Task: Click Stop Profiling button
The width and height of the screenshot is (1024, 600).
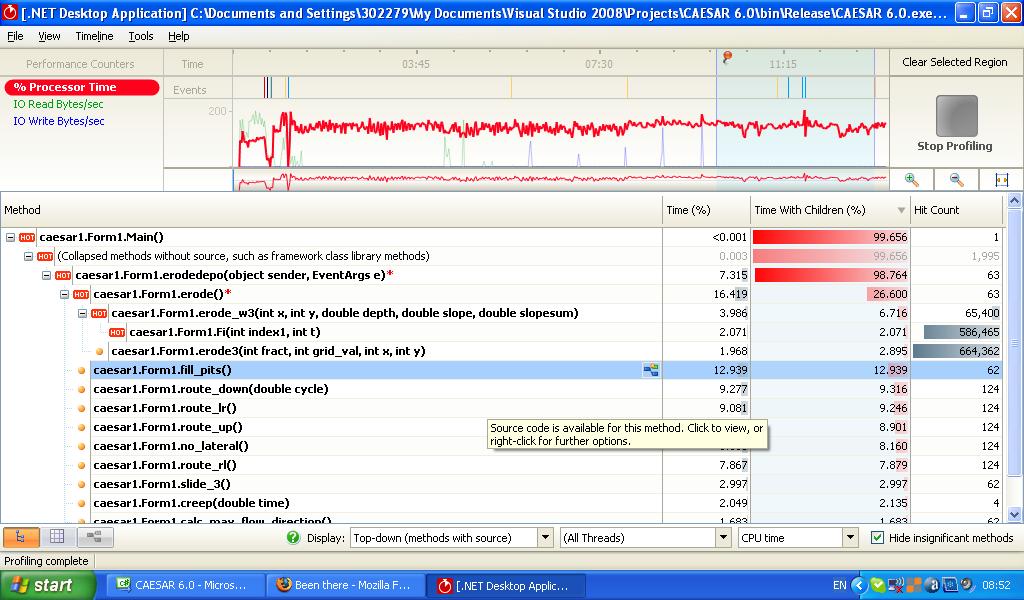Action: pyautogui.click(x=956, y=123)
